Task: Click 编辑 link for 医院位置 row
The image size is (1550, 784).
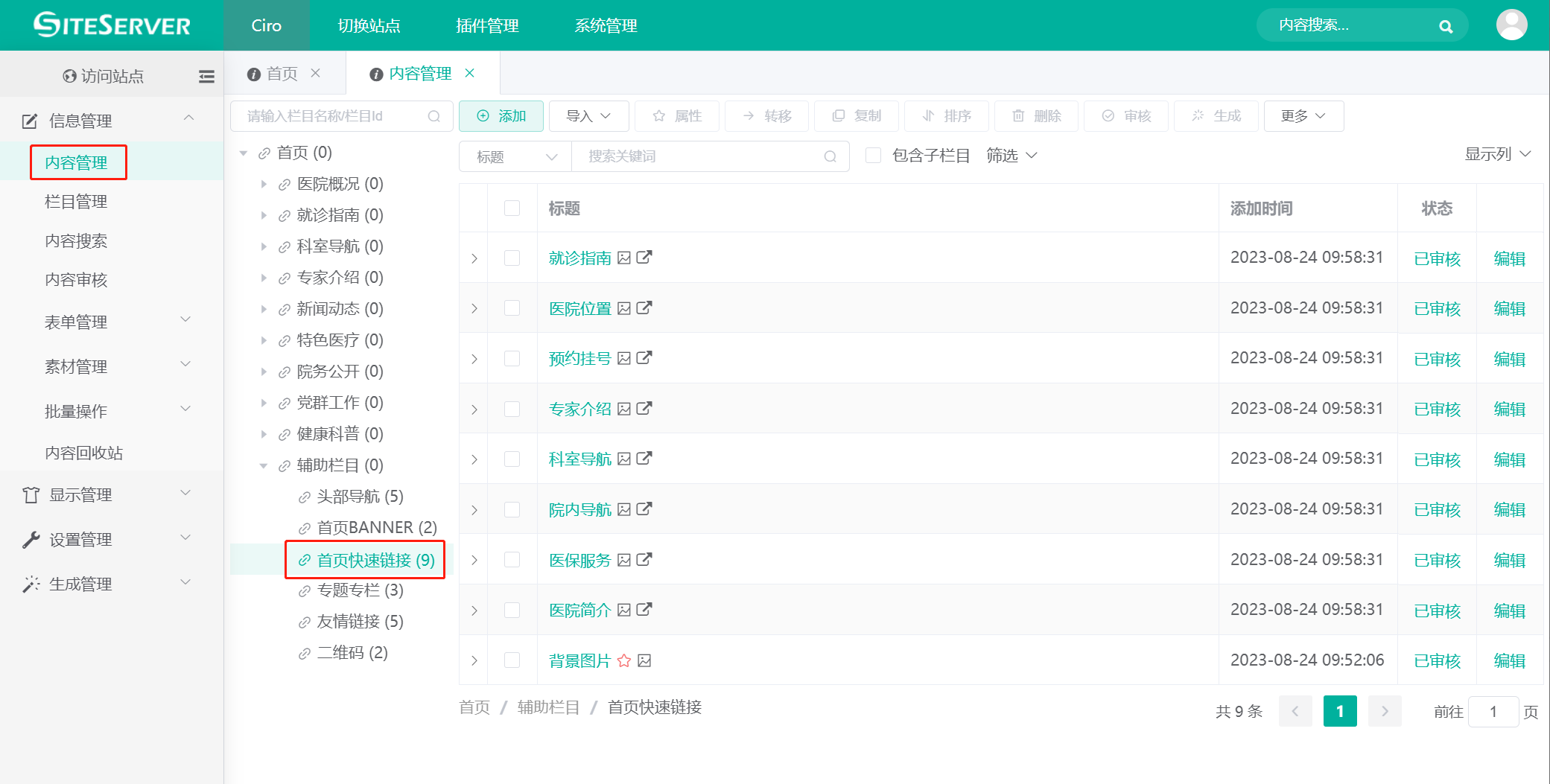Action: tap(1509, 307)
